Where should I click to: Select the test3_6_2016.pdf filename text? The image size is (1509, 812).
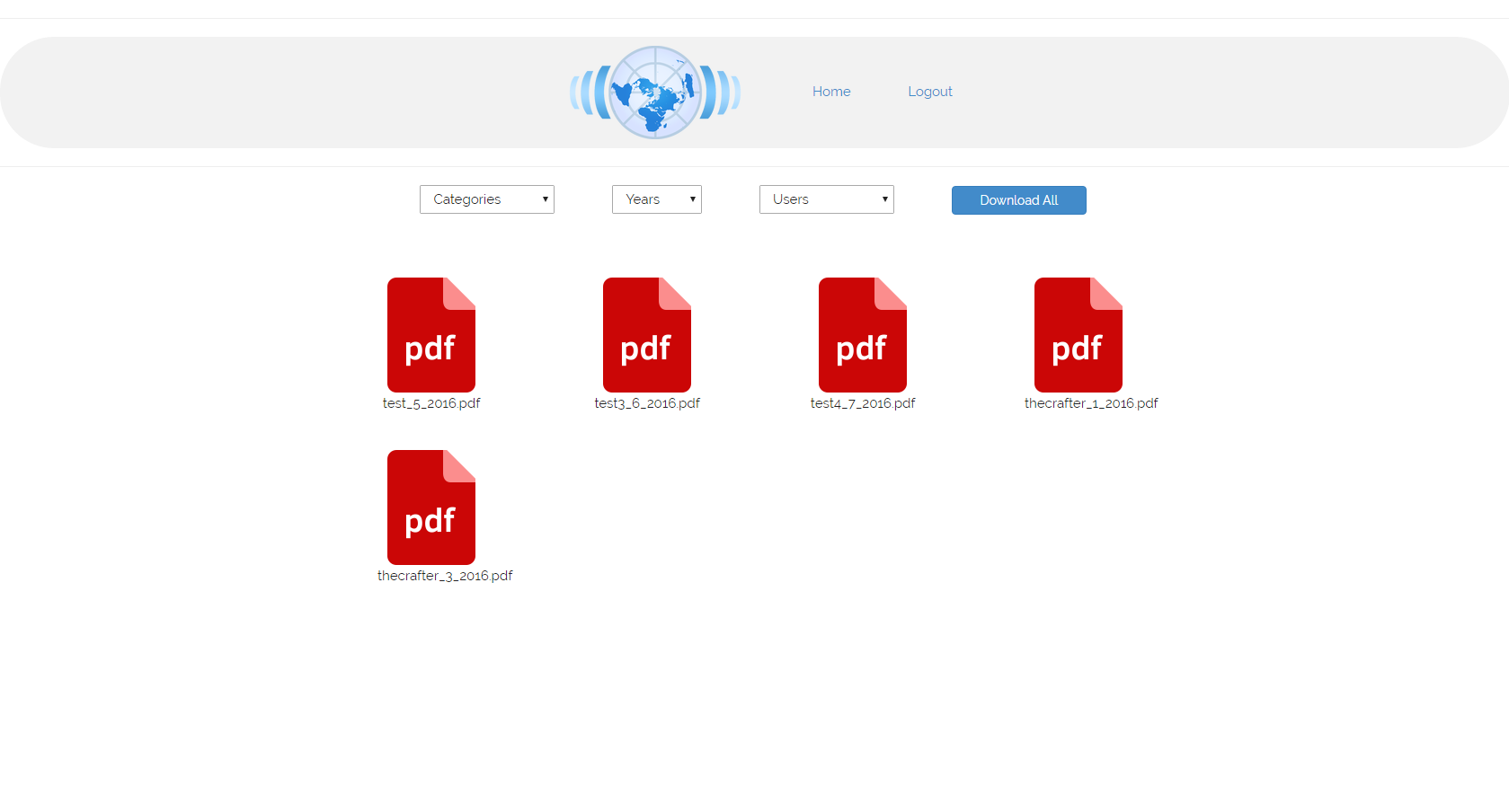pos(647,403)
